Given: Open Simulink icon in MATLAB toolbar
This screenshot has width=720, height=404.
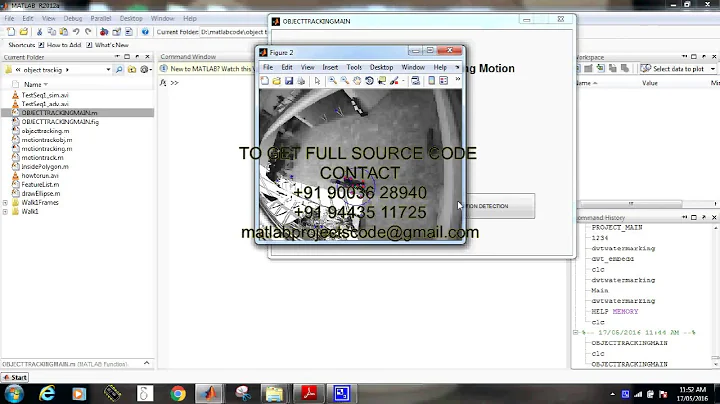Looking at the screenshot, I should [x=104, y=32].
